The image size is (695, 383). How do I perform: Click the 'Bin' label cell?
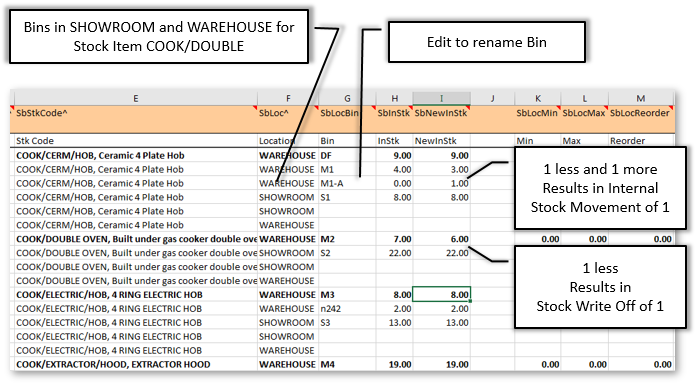coord(348,141)
